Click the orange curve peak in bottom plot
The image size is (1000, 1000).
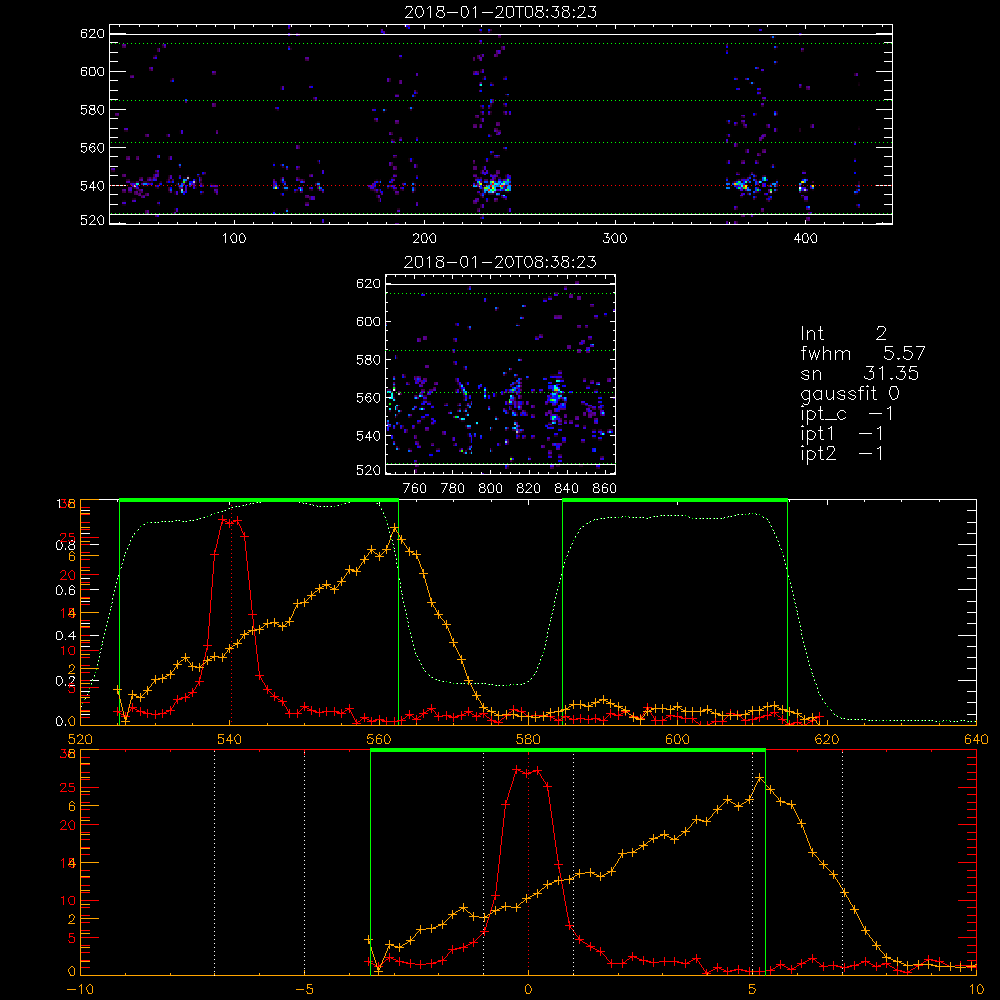tap(760, 777)
